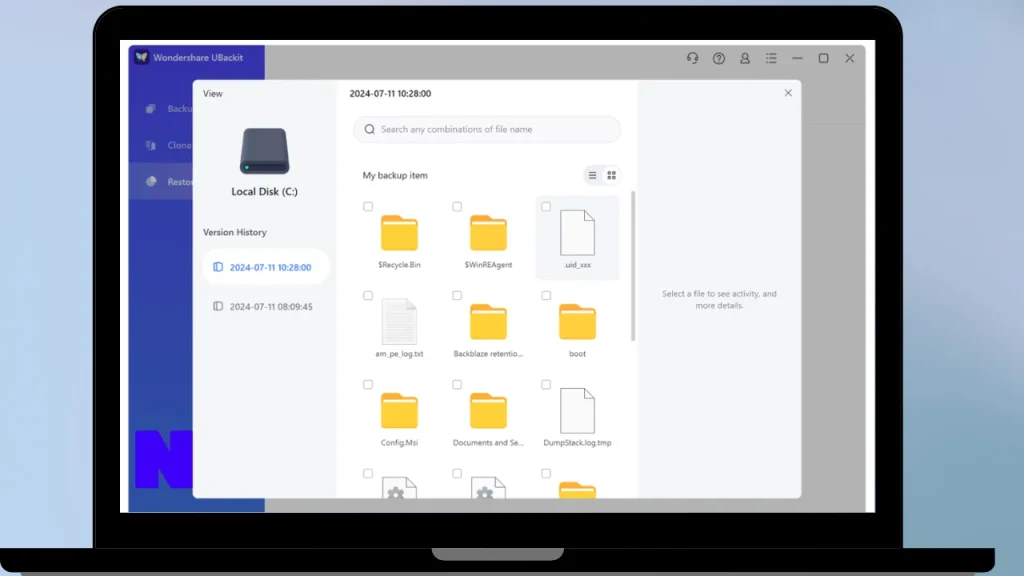
Task: Open the user account icon
Action: [x=744, y=58]
